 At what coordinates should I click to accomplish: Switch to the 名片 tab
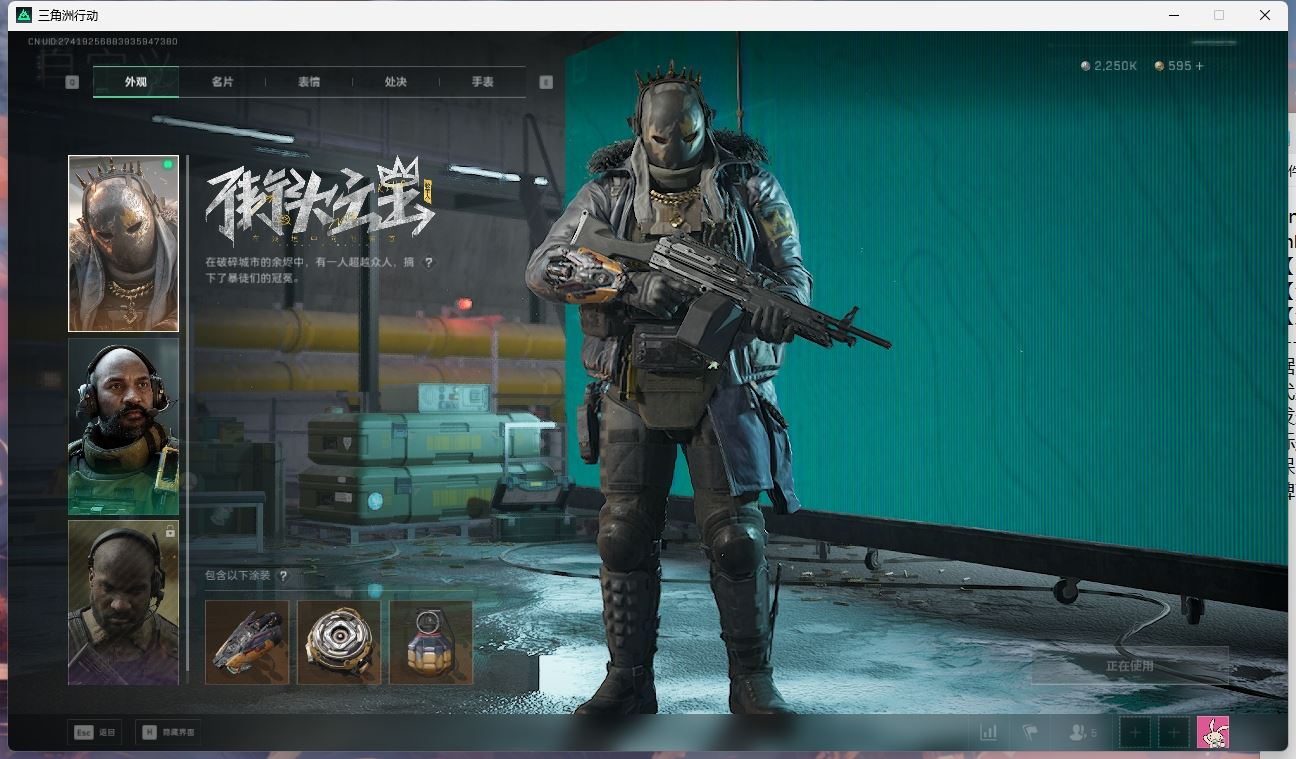point(222,82)
